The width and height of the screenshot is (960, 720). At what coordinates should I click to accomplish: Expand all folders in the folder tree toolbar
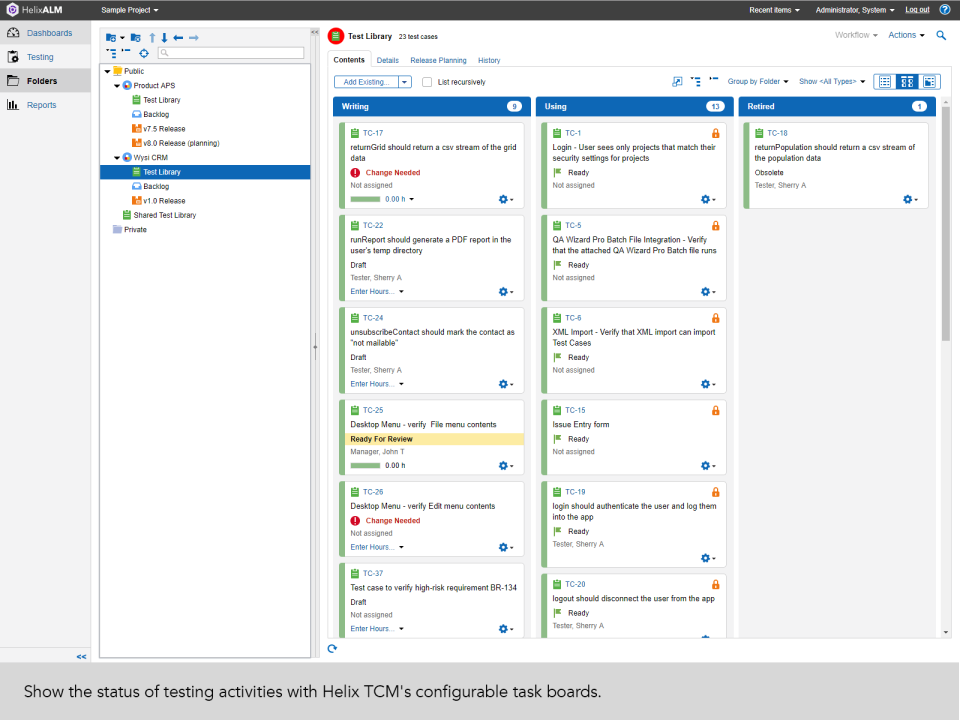111,53
